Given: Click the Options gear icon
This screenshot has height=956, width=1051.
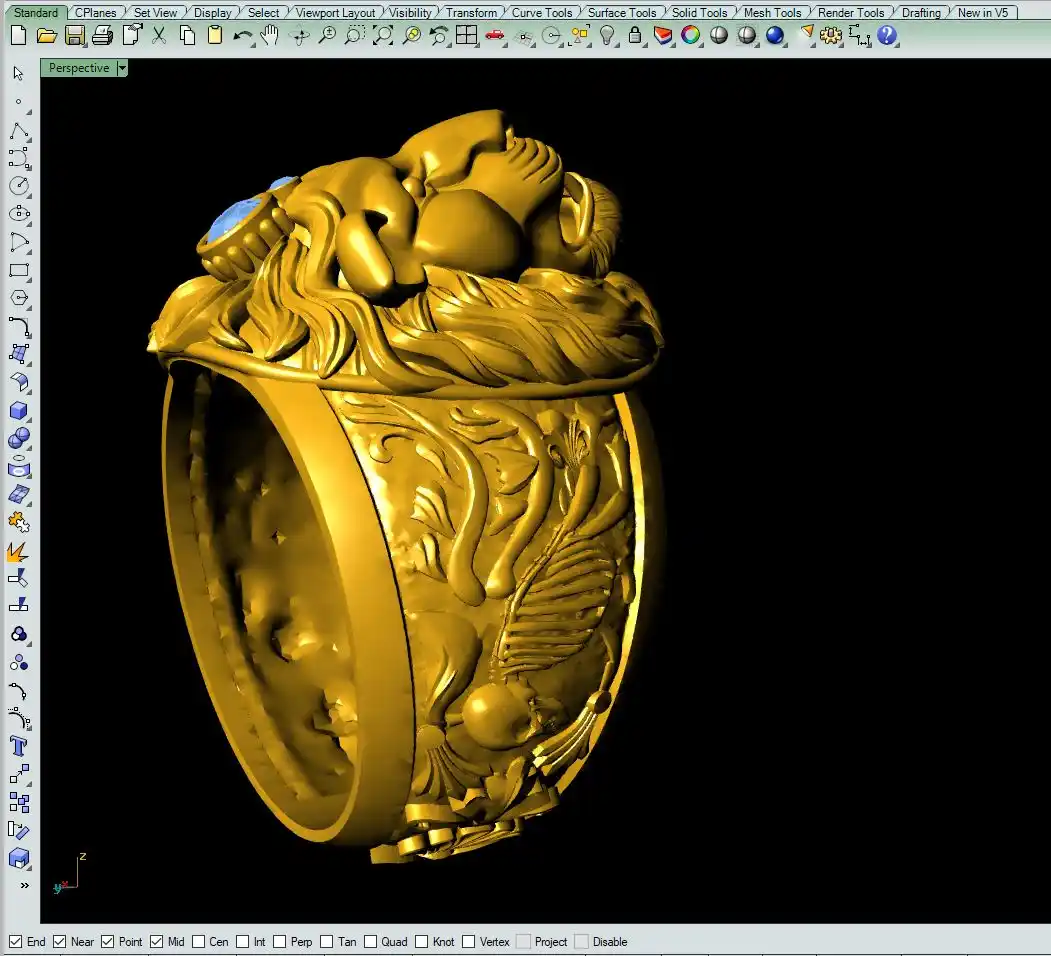Looking at the screenshot, I should (x=831, y=36).
